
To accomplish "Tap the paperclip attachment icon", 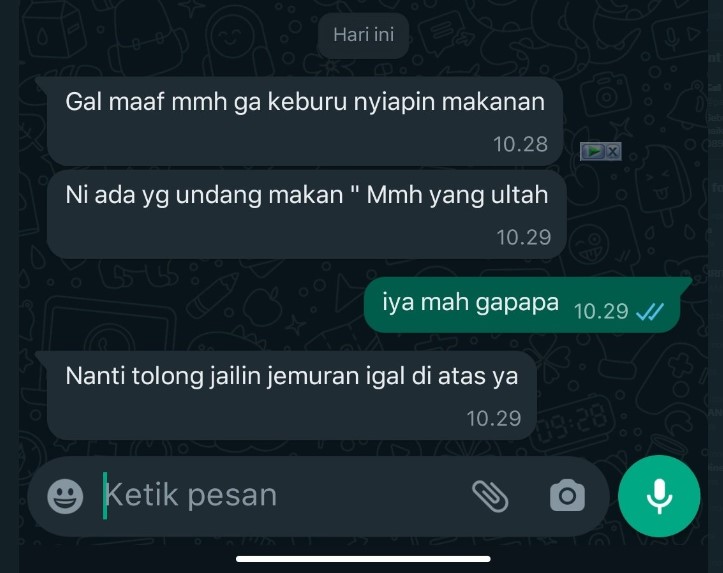I will pos(490,496).
